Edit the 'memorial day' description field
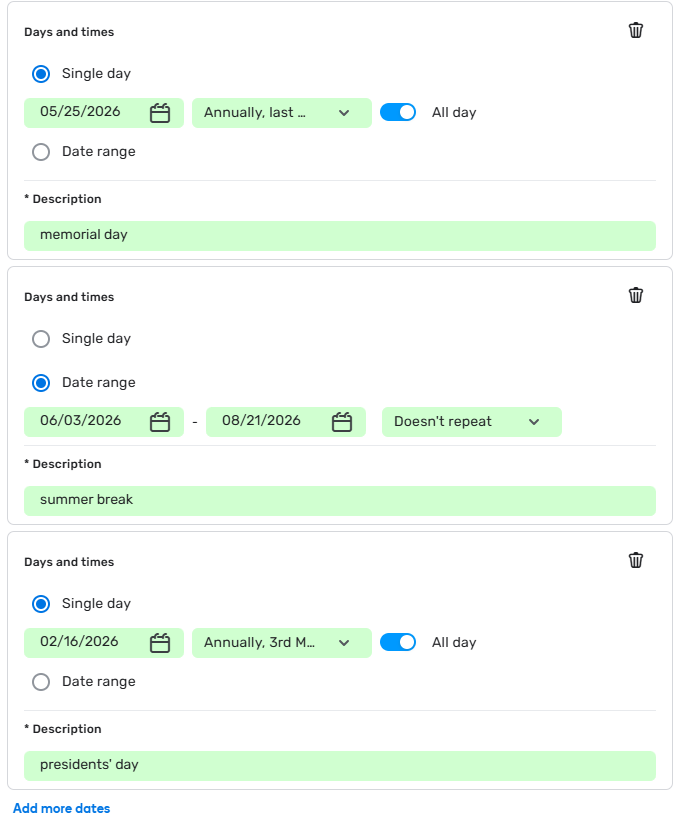The height and width of the screenshot is (836, 690). [x=340, y=235]
